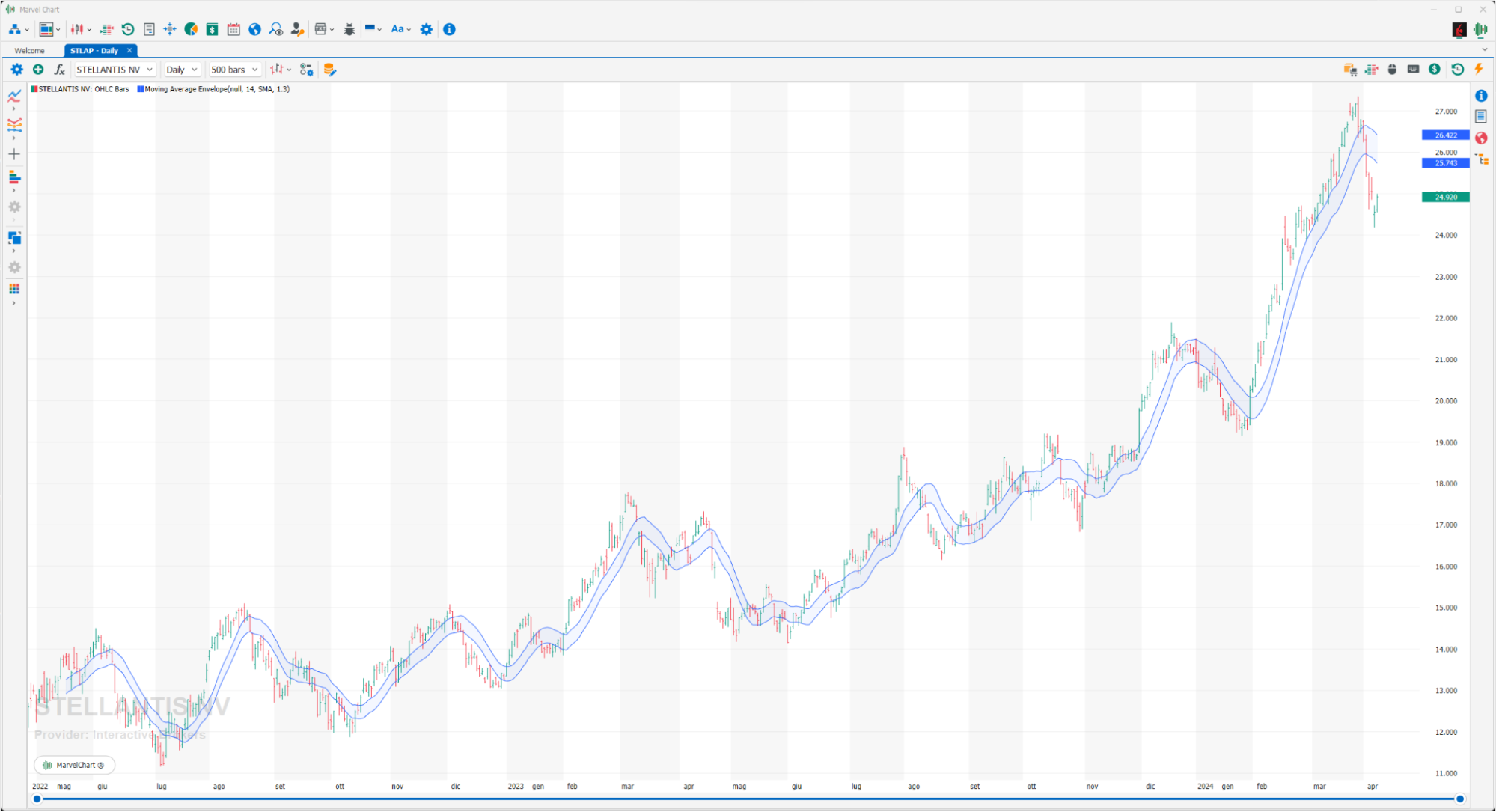Open the user key login icon
The width and height of the screenshot is (1496, 812).
tap(297, 29)
